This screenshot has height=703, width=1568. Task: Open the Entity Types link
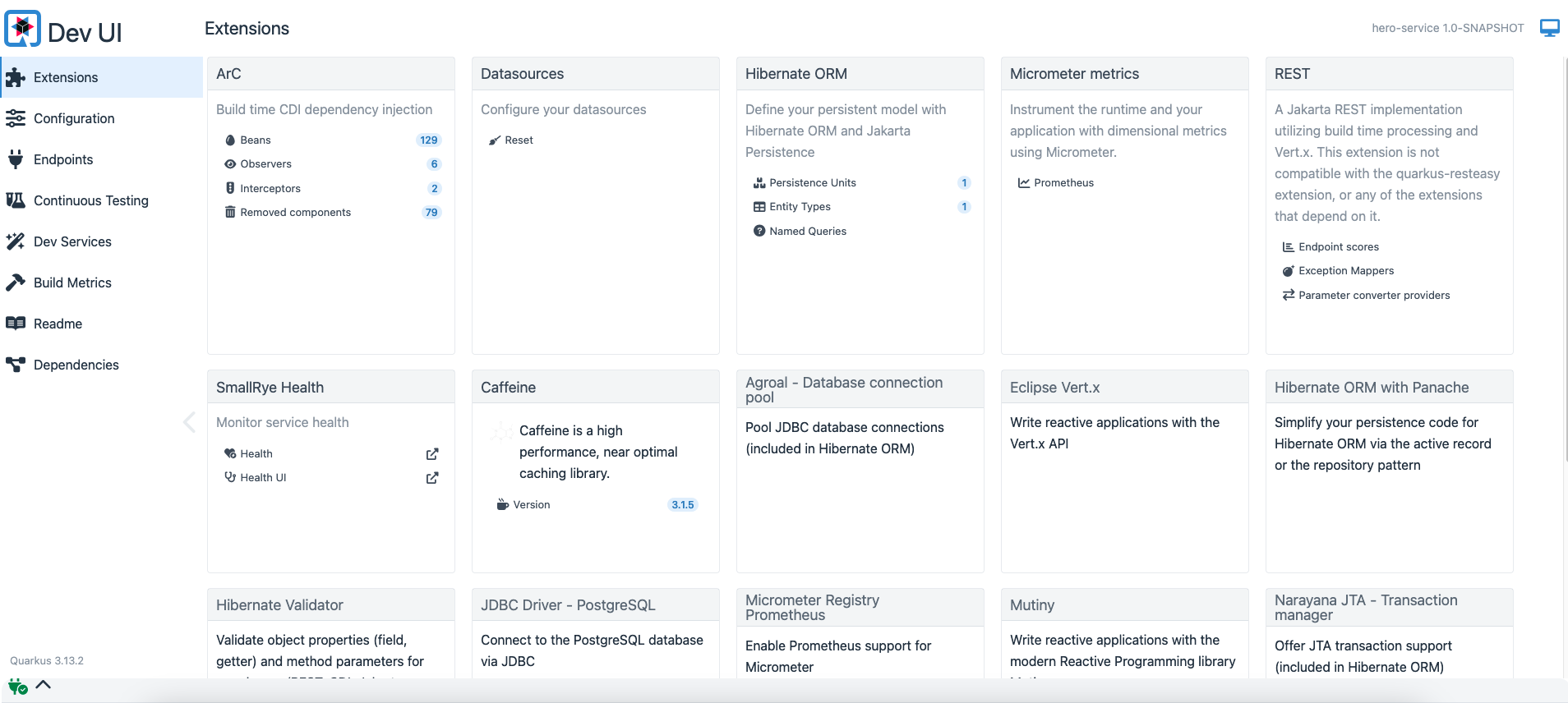tap(800, 207)
